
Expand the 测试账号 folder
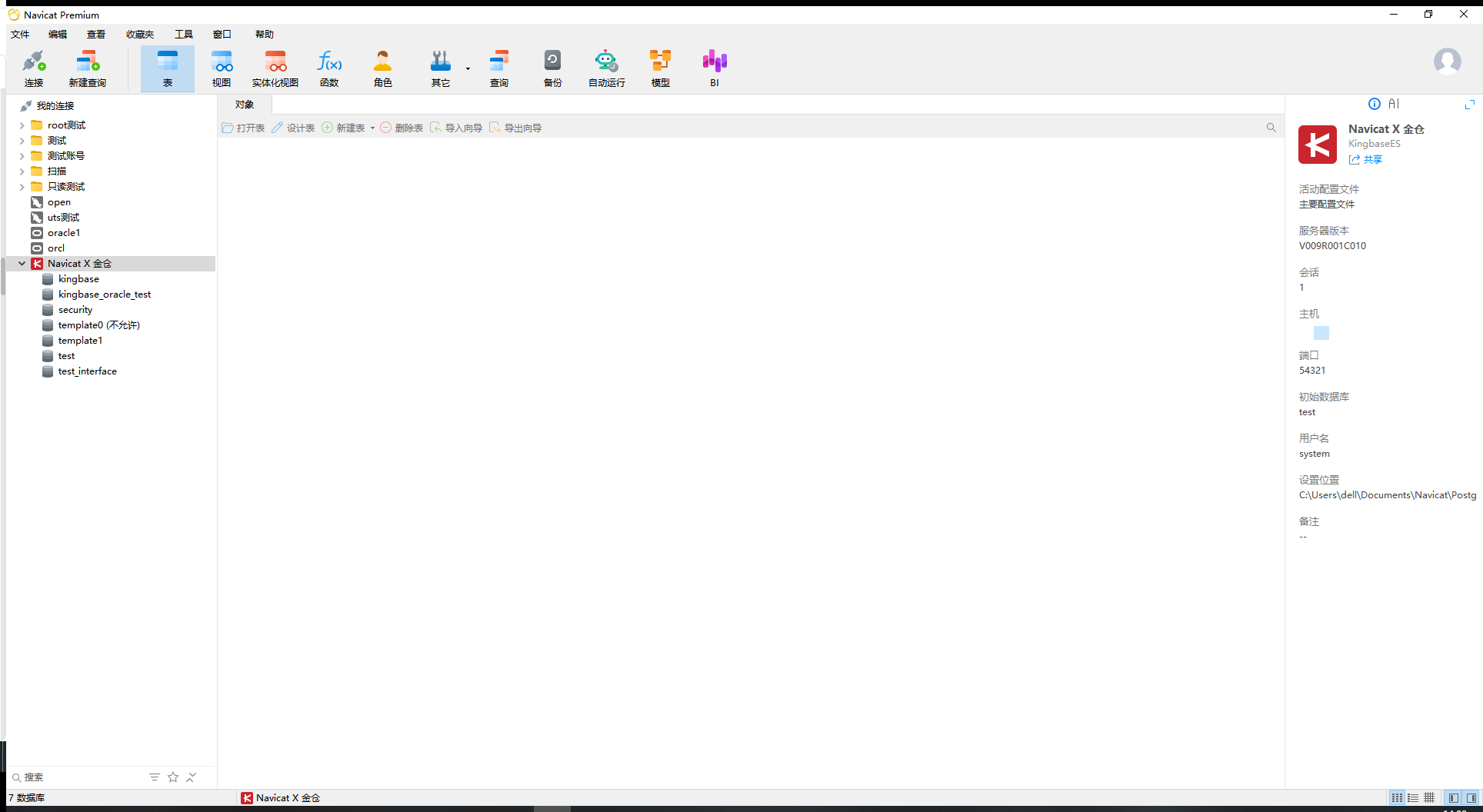pyautogui.click(x=22, y=156)
